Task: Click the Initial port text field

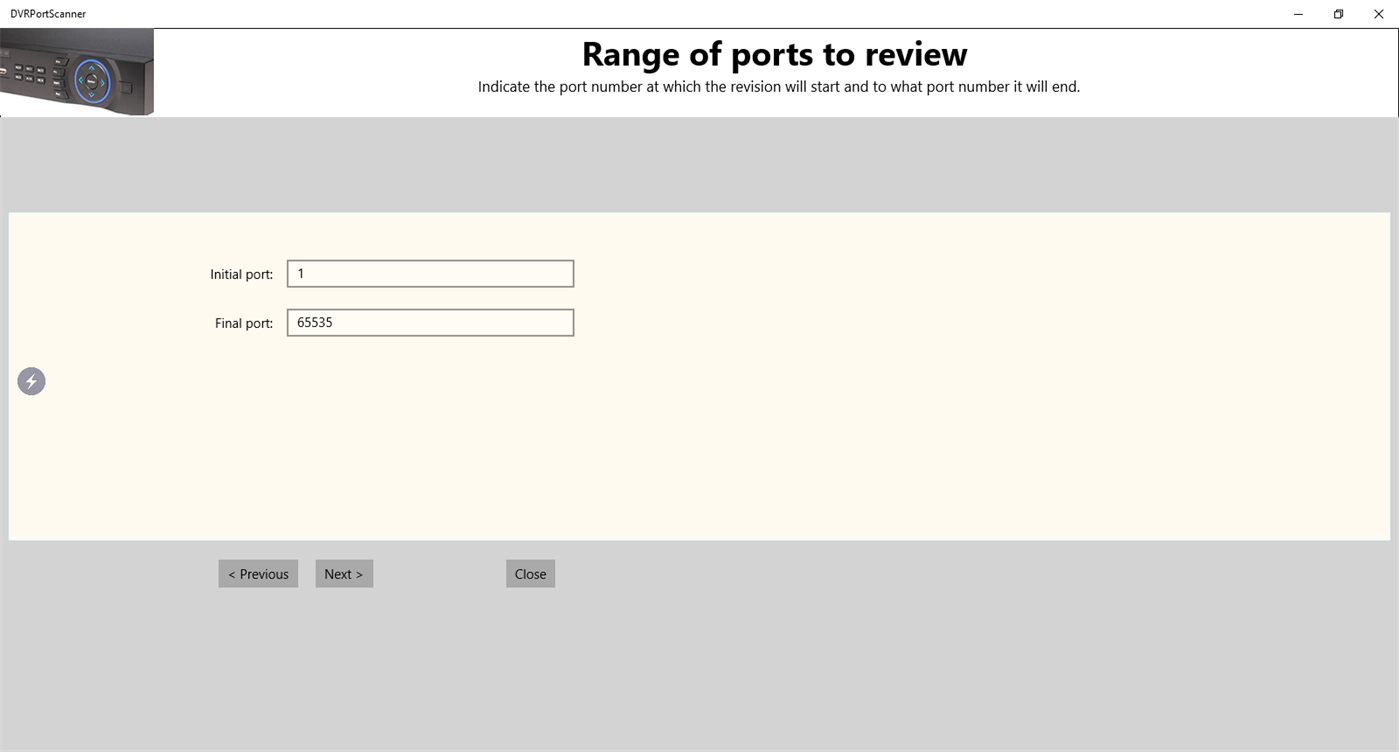Action: click(x=430, y=273)
